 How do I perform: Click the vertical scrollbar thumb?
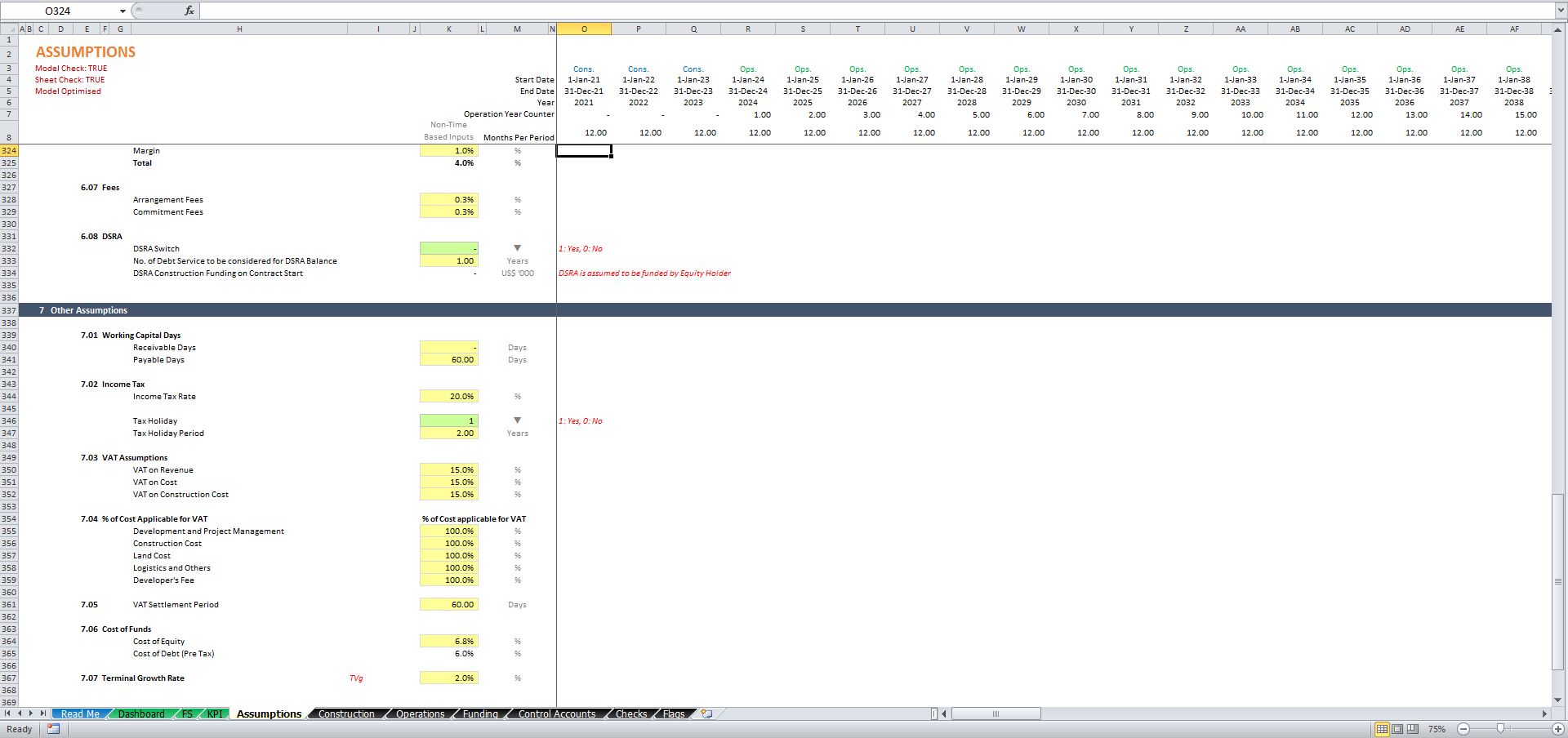(x=1559, y=581)
